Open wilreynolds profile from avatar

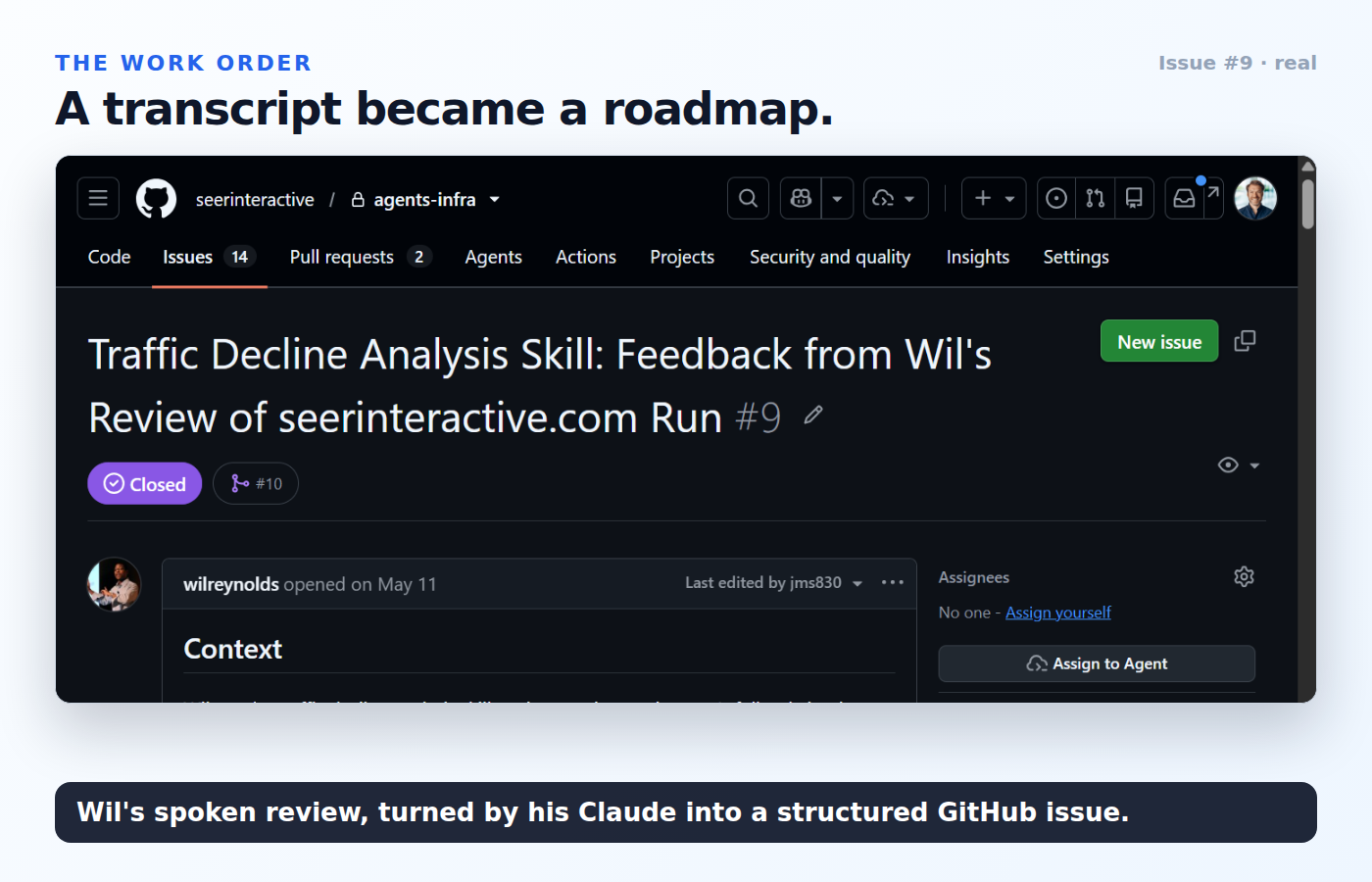point(115,584)
